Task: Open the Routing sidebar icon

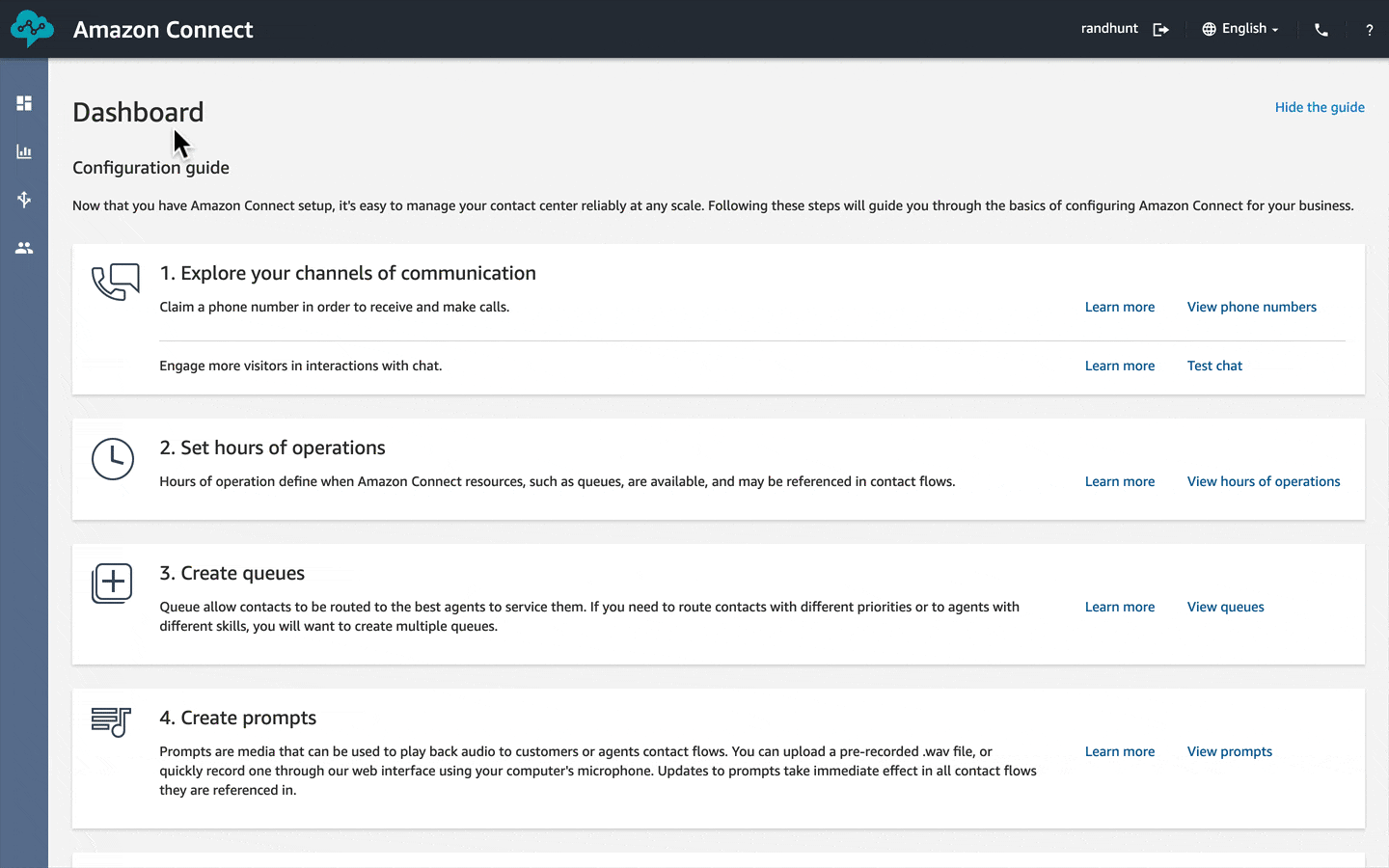Action: 24,200
